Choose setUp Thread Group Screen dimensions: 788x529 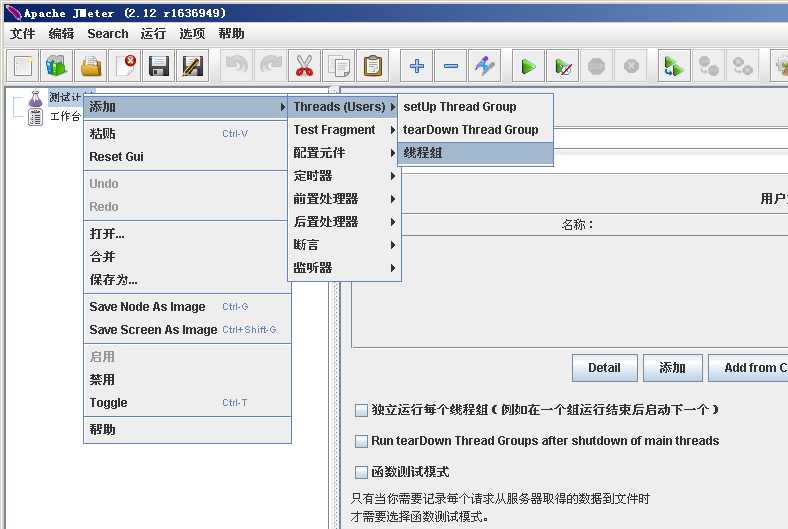coord(475,107)
